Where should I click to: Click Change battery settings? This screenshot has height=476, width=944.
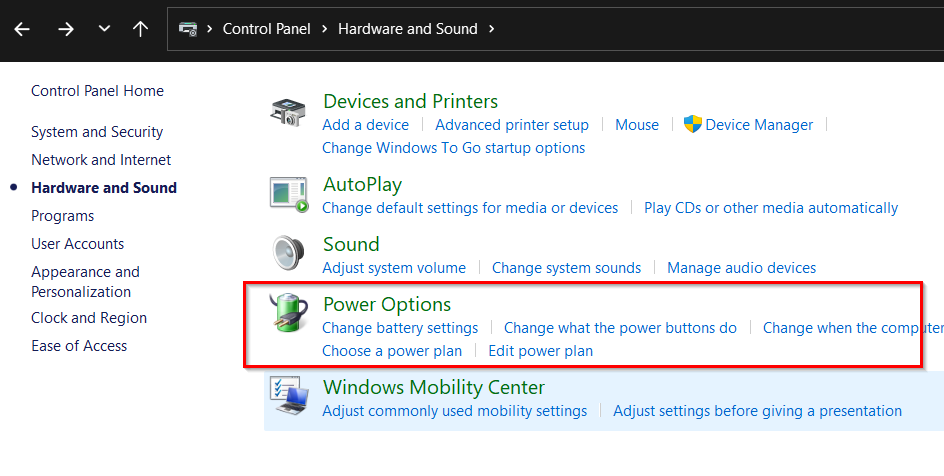pyautogui.click(x=400, y=328)
